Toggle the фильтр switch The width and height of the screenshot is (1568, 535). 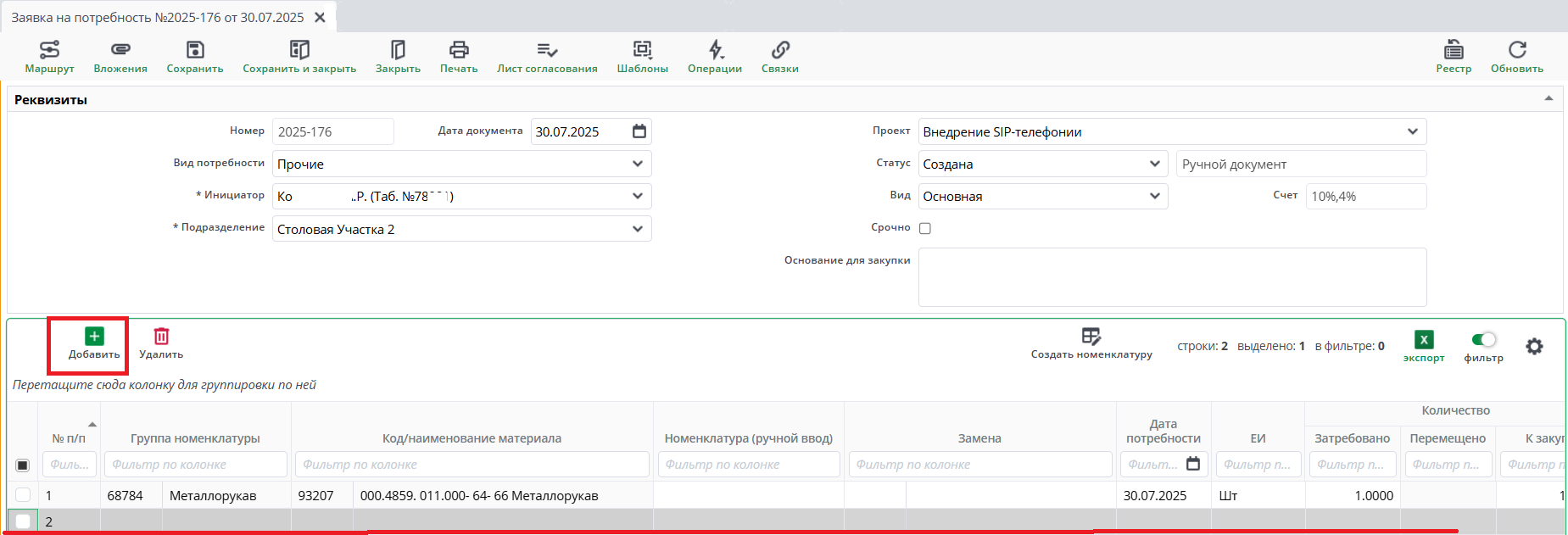pos(1484,340)
